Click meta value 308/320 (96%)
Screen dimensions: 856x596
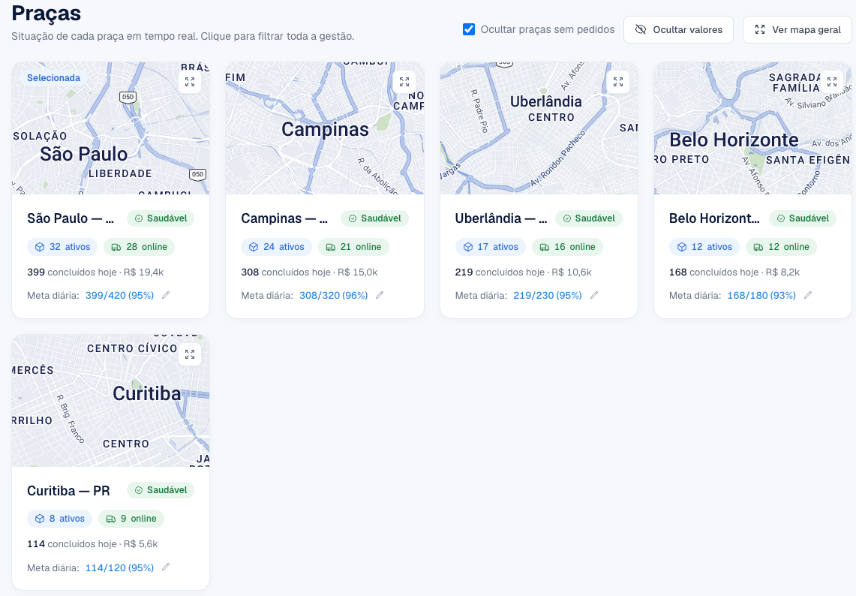[334, 295]
